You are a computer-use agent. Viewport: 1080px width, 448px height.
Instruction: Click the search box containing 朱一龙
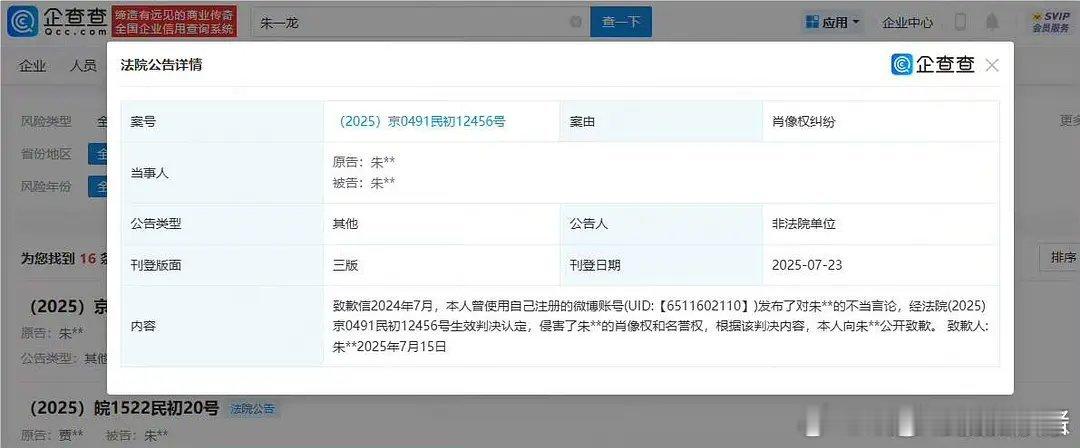tap(420, 22)
